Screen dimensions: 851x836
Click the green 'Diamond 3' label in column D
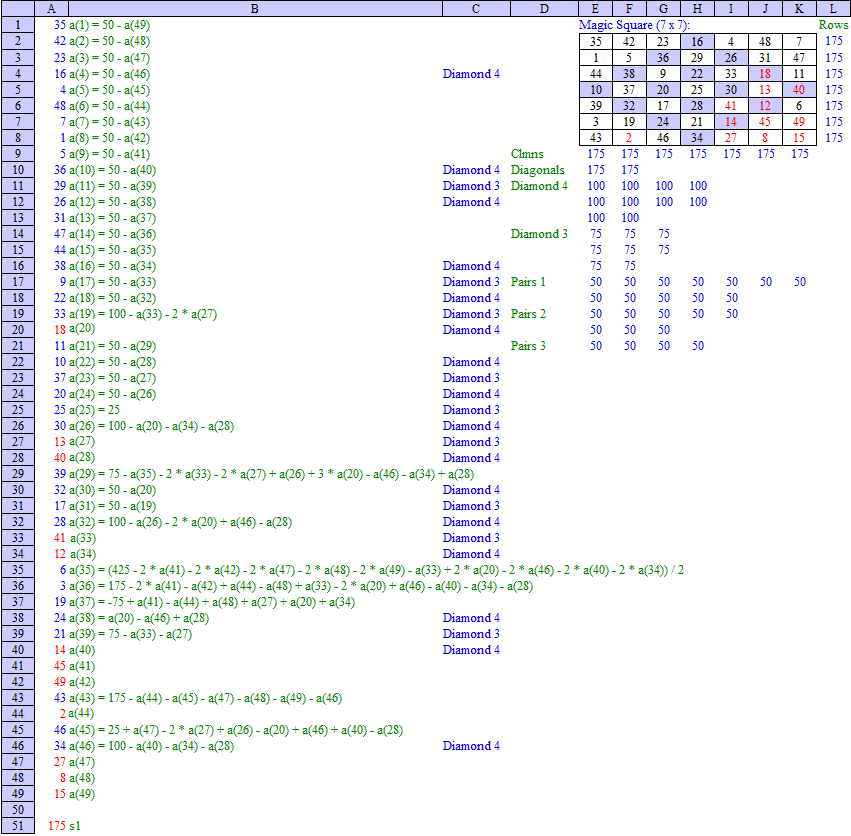tap(539, 234)
